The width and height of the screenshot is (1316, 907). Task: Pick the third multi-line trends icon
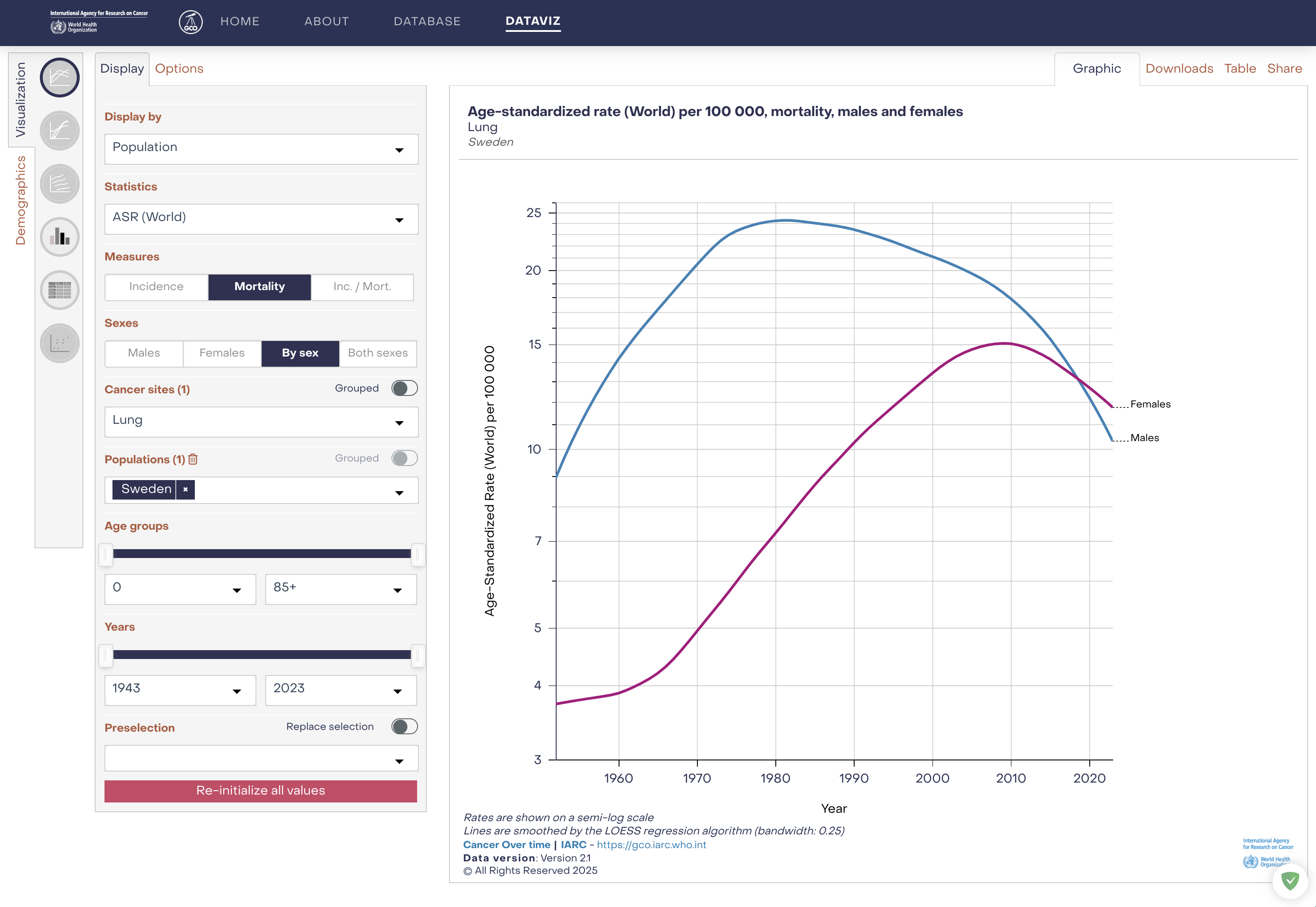pyautogui.click(x=60, y=183)
